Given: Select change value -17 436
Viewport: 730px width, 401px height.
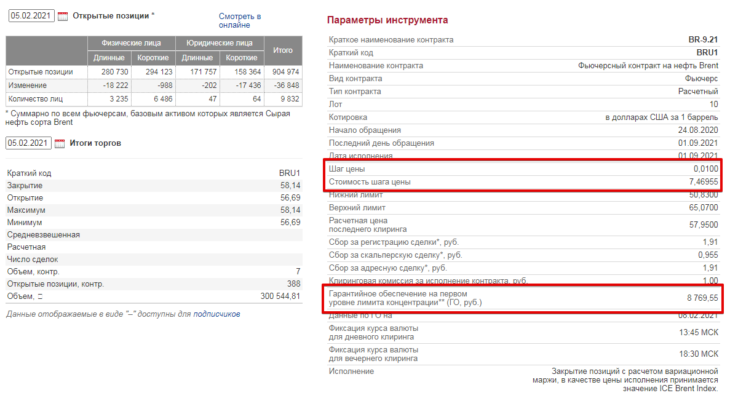Looking at the screenshot, I should point(248,86).
